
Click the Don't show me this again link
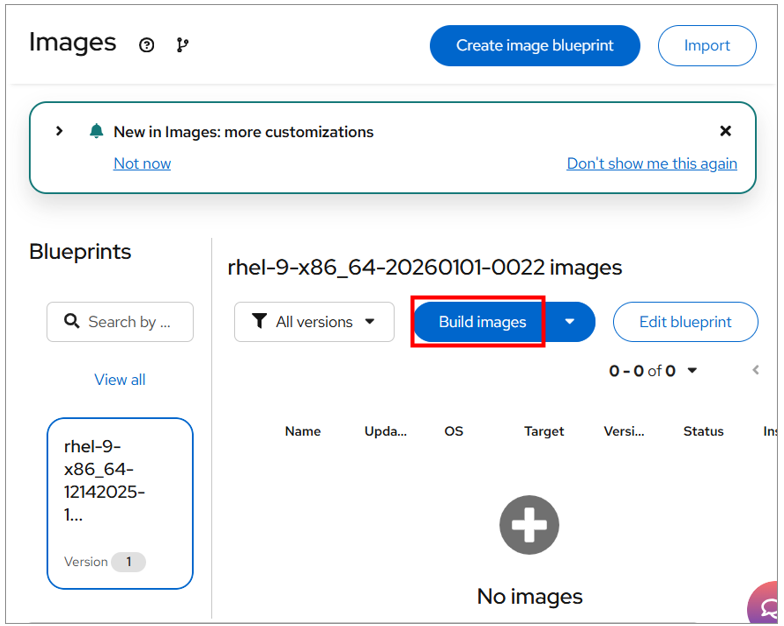click(x=652, y=164)
